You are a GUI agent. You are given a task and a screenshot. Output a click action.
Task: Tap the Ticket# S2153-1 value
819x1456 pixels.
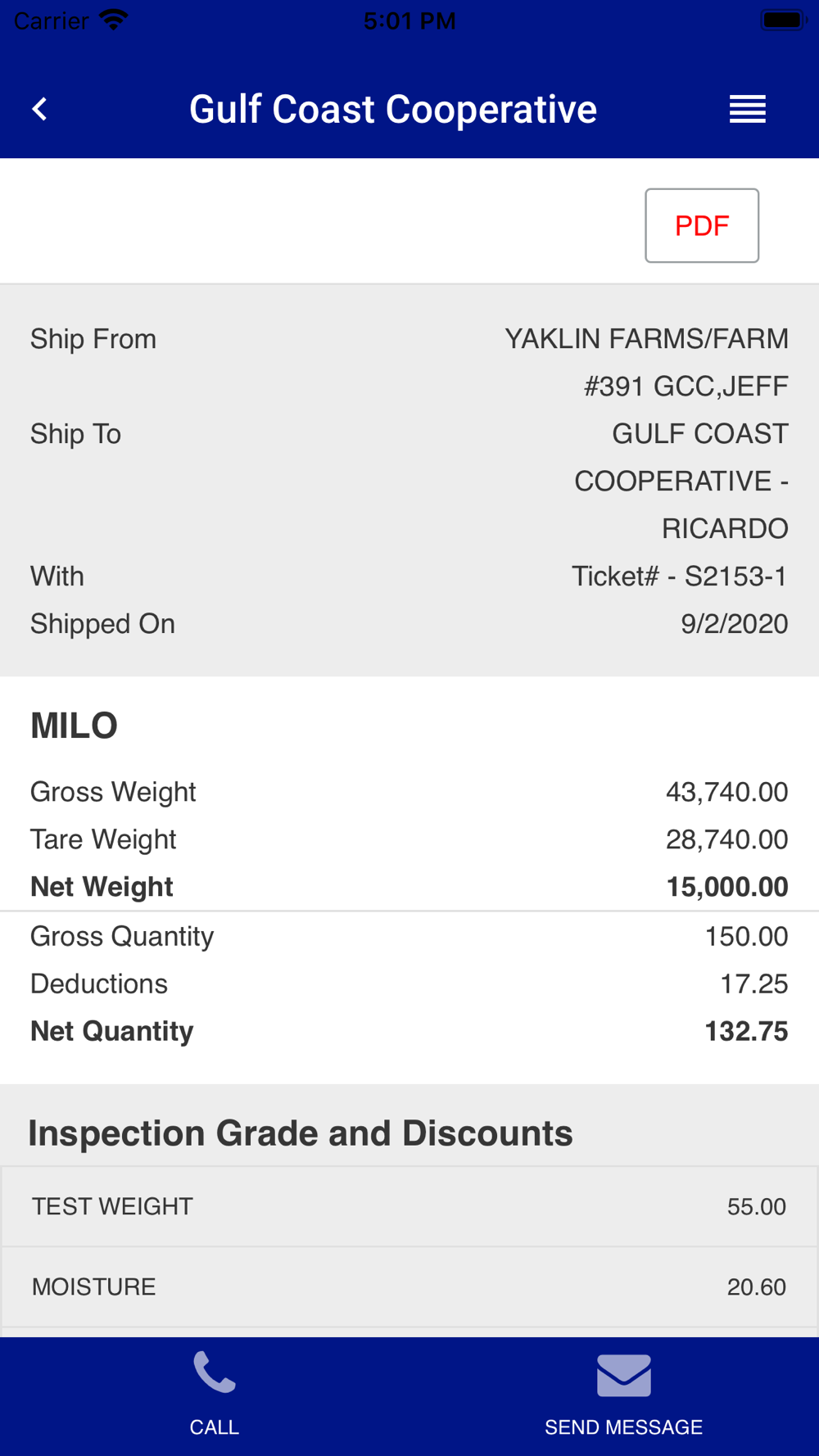coord(680,577)
